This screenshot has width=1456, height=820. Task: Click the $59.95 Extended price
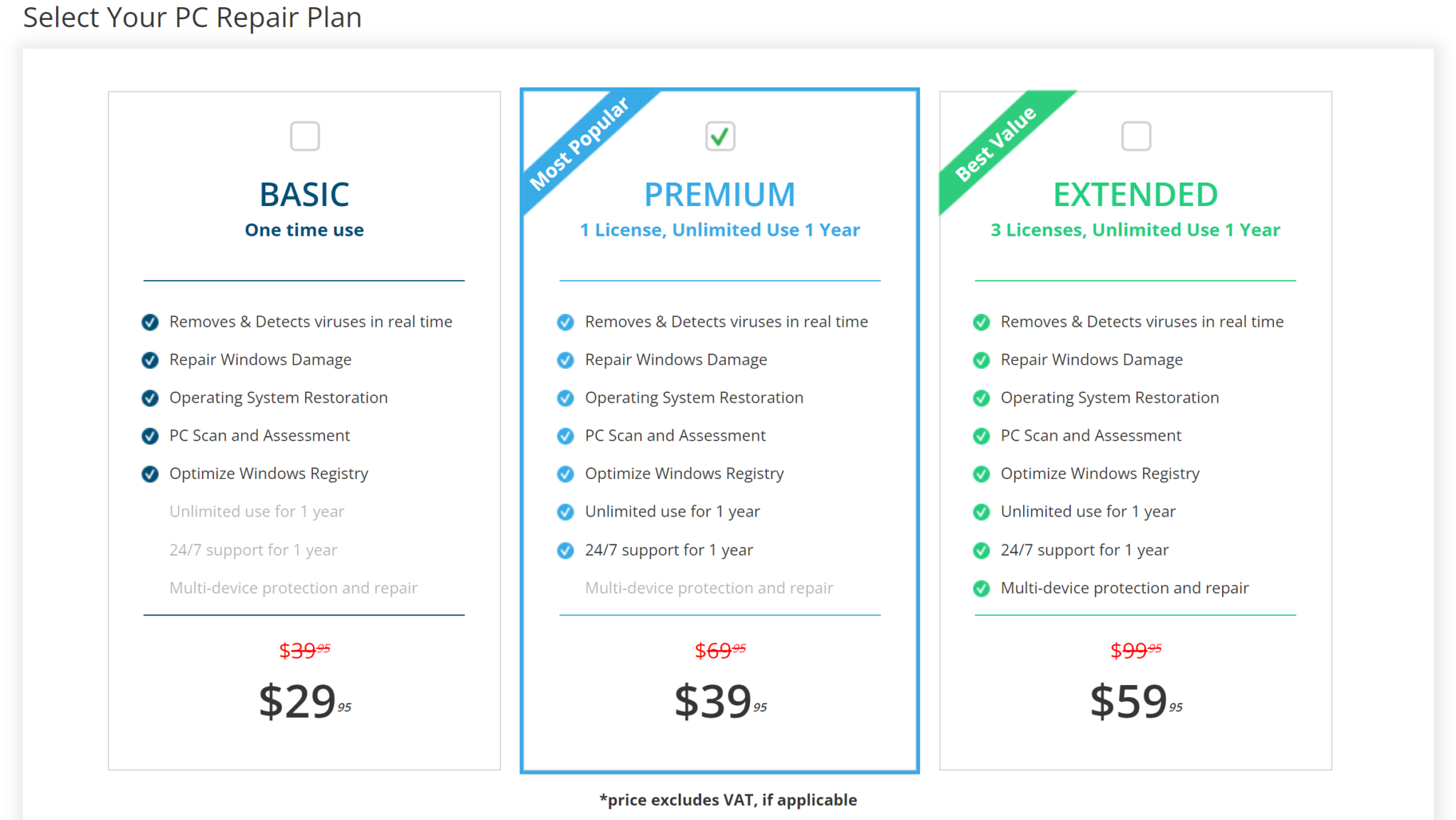[x=1135, y=701]
